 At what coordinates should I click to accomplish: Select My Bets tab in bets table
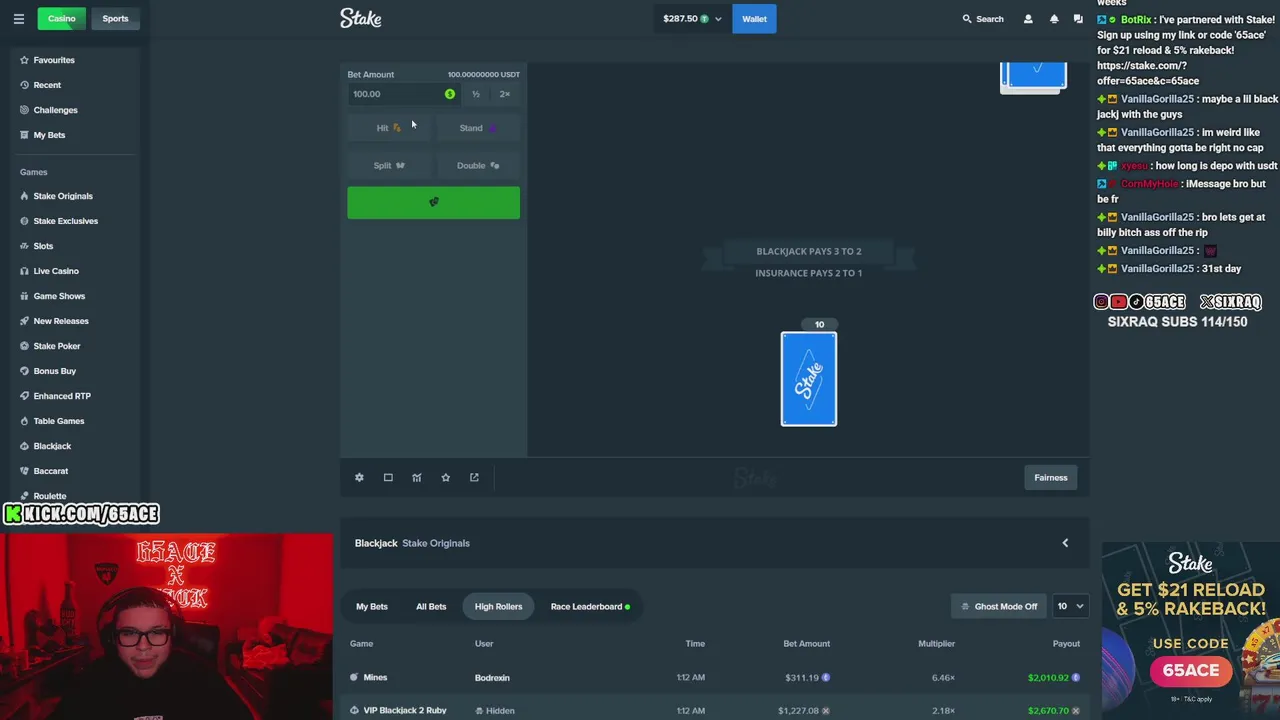point(372,606)
